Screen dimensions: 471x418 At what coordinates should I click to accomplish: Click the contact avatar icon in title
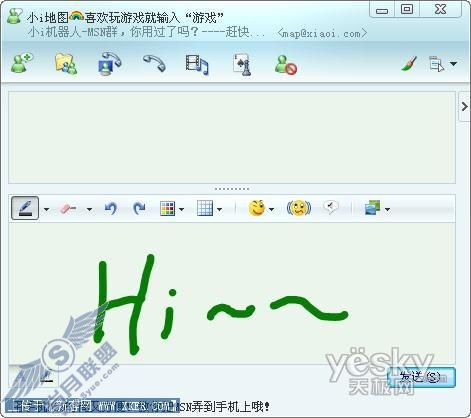tap(14, 16)
